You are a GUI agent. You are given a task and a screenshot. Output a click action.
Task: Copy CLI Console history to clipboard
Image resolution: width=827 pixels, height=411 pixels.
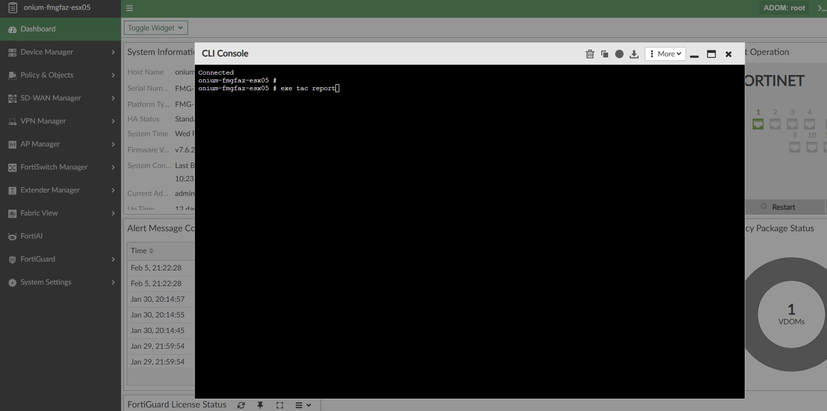(604, 54)
